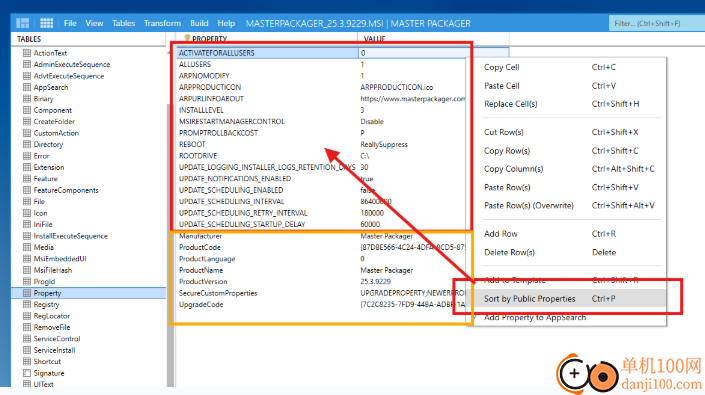The width and height of the screenshot is (705, 395).
Task: Click the layout view icon in the toolbar
Action: (x=22, y=23)
